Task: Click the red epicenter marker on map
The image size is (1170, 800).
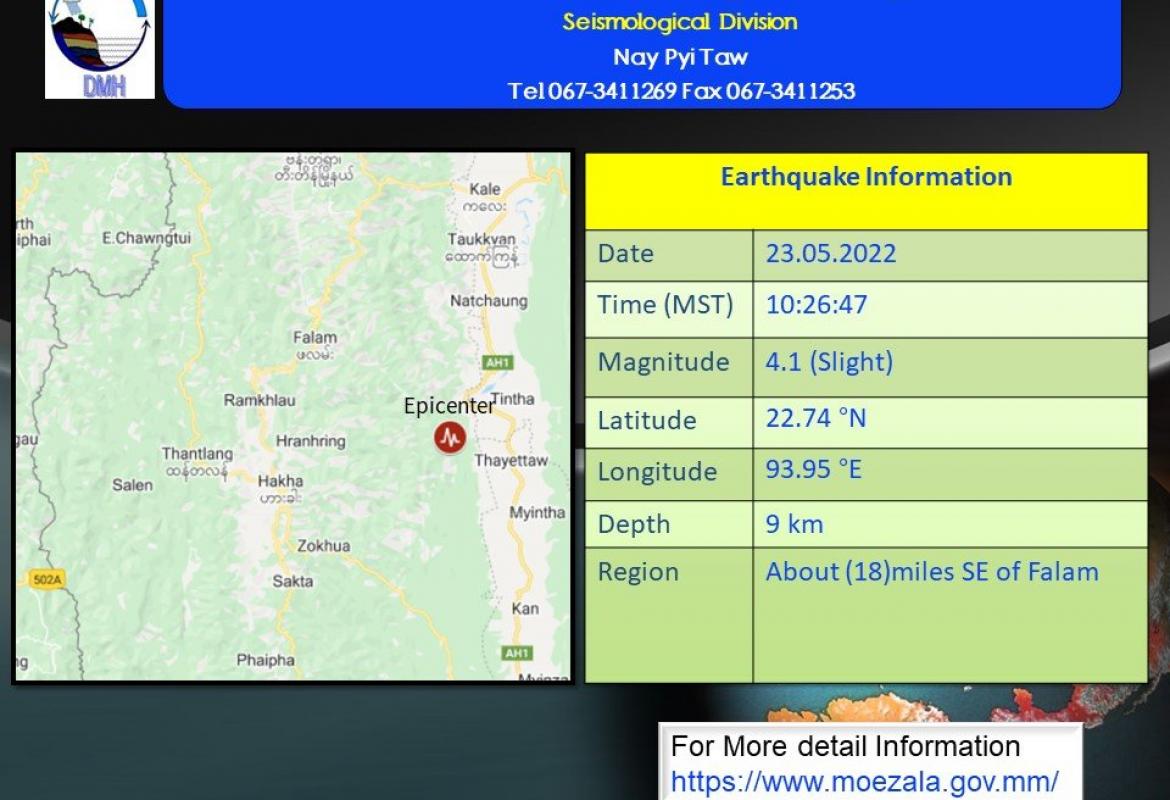Action: pos(450,438)
